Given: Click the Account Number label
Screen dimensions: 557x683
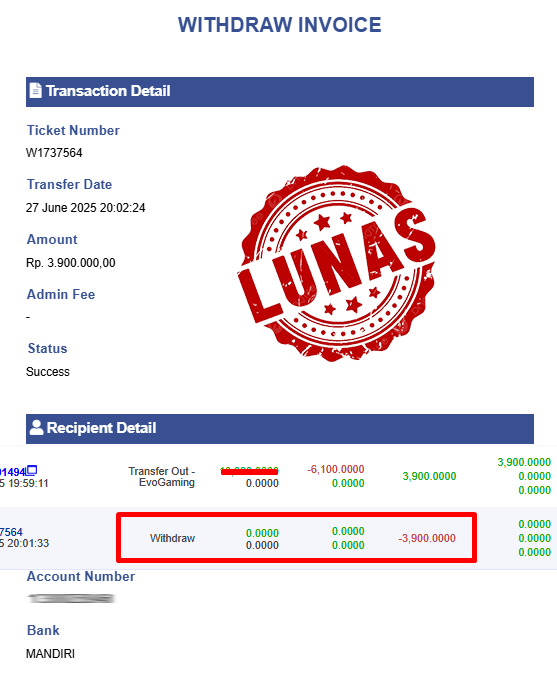Looking at the screenshot, I should [x=81, y=576].
